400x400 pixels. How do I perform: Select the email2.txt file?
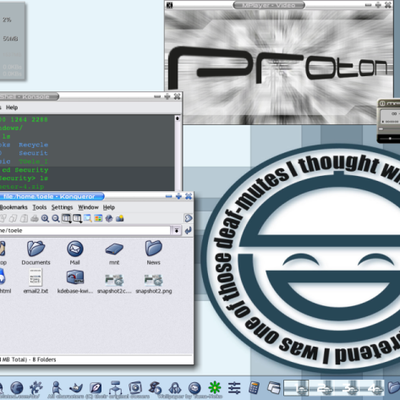pos(36,281)
